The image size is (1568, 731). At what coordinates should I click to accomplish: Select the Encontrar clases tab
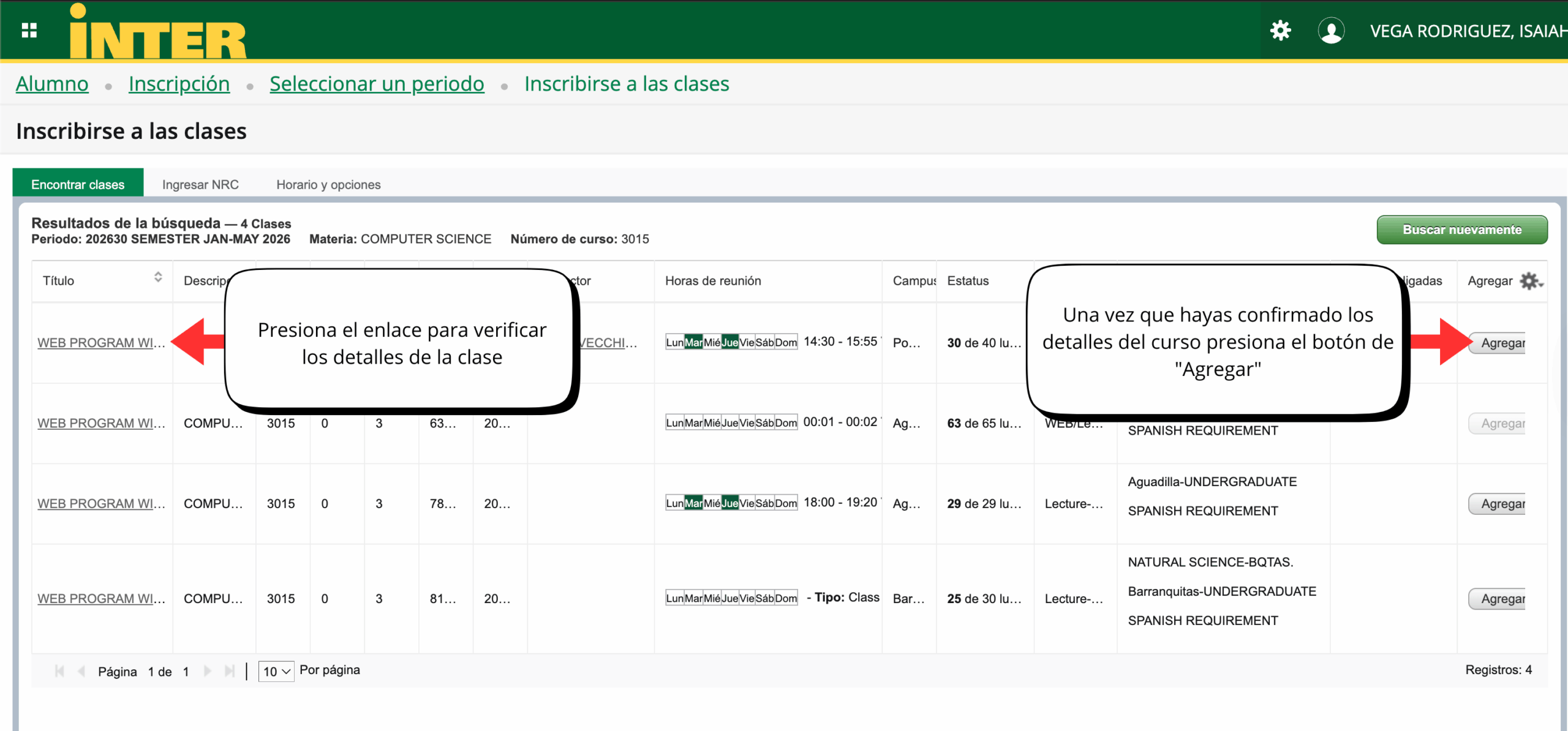coord(78,184)
